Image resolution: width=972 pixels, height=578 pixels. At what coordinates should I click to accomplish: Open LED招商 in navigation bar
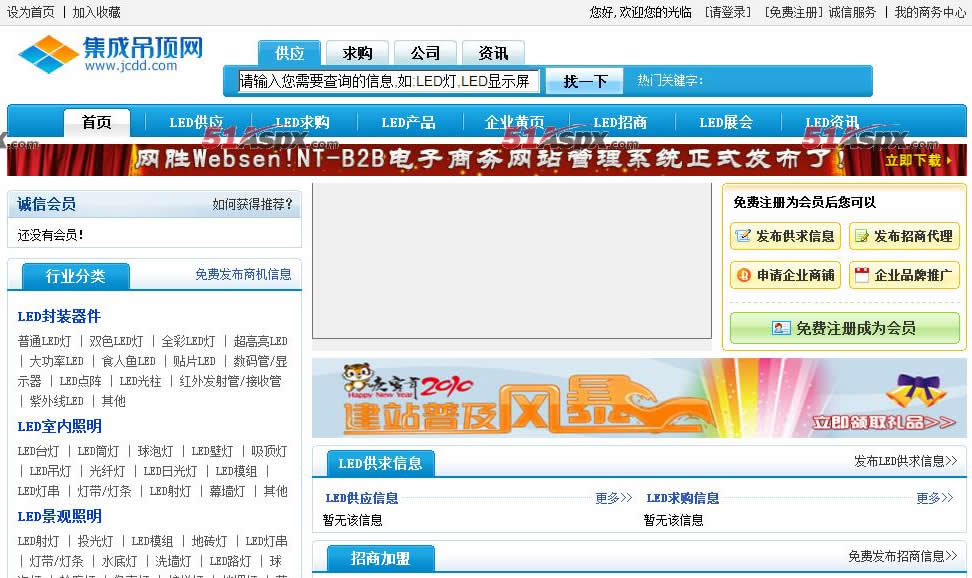click(x=620, y=122)
